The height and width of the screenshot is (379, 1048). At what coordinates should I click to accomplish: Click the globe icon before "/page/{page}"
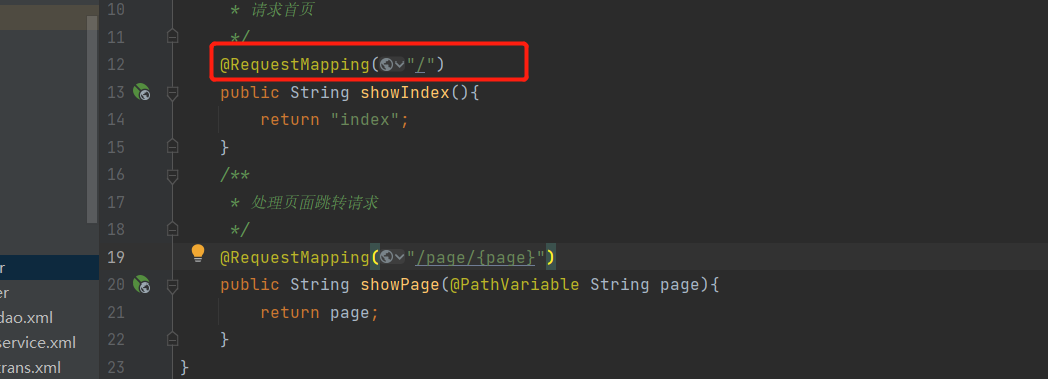386,257
